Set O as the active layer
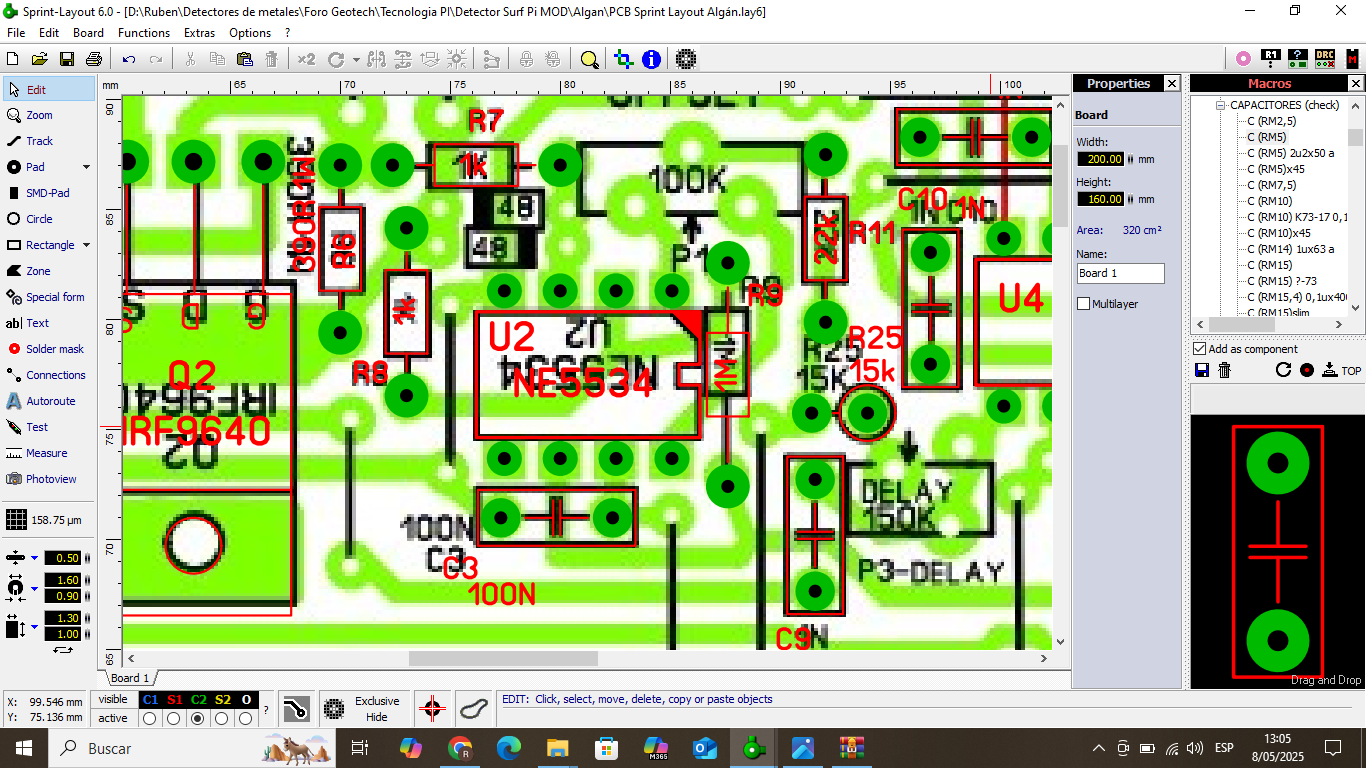This screenshot has width=1366, height=768. [246, 718]
